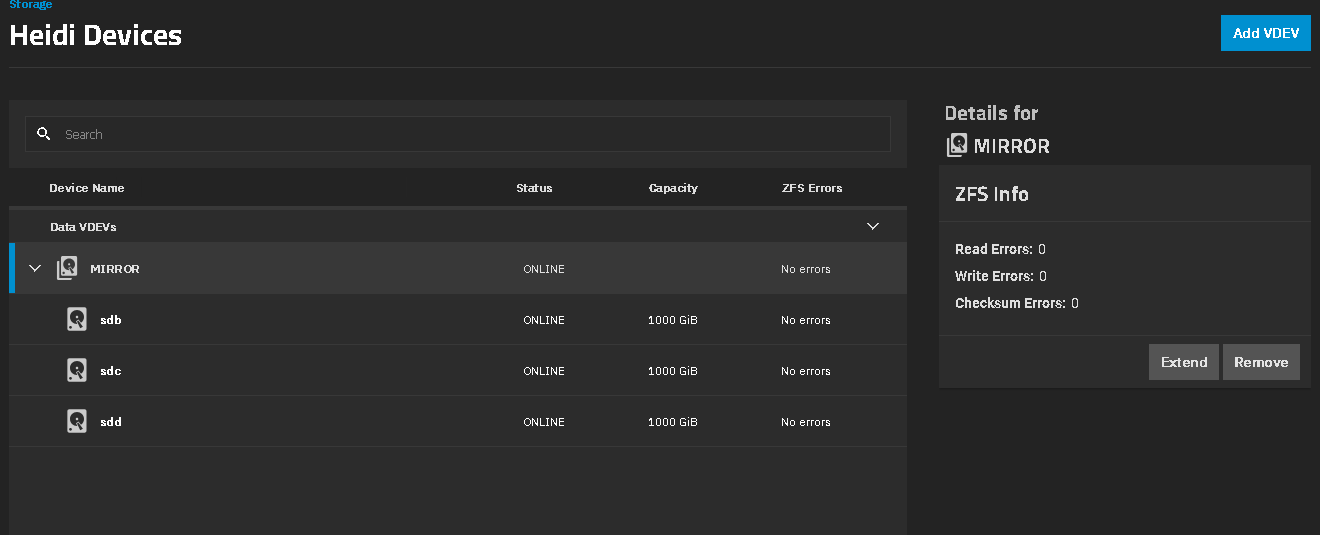Click in the device Search field
Screen dimensions: 1320x535
[x=458, y=134]
